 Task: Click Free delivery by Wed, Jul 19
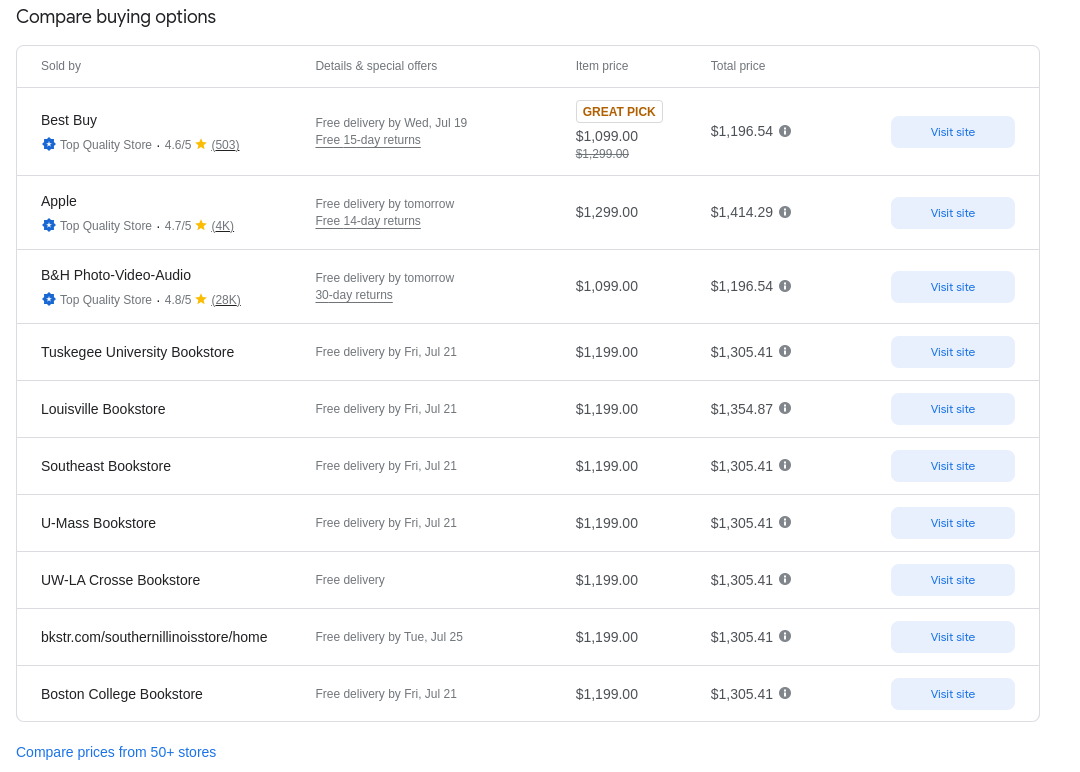click(391, 123)
